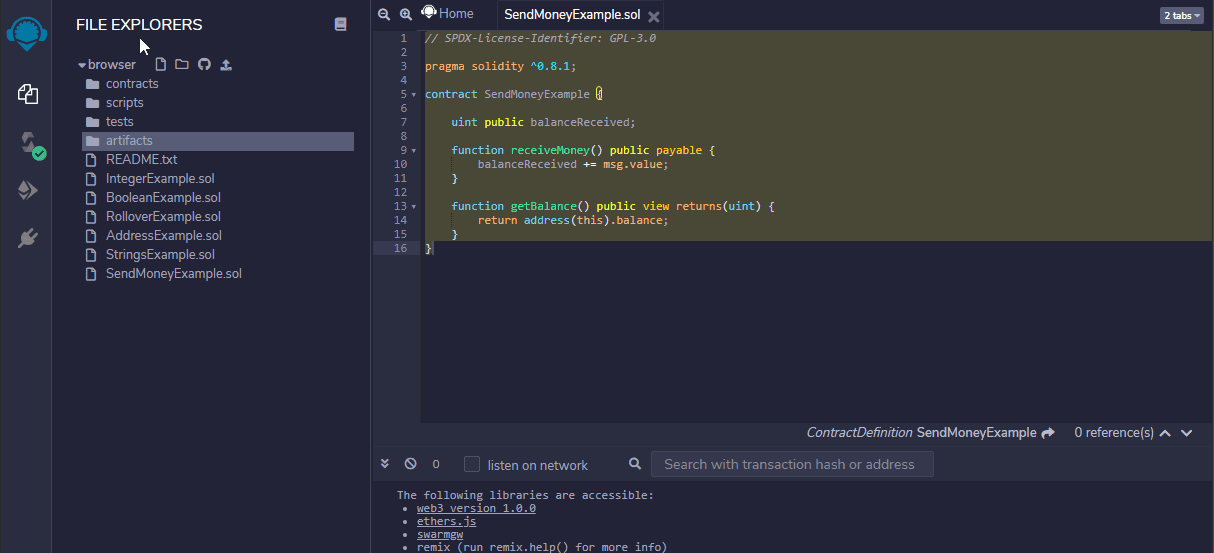1214x553 pixels.
Task: Zoom in the editor font
Action: 405,14
